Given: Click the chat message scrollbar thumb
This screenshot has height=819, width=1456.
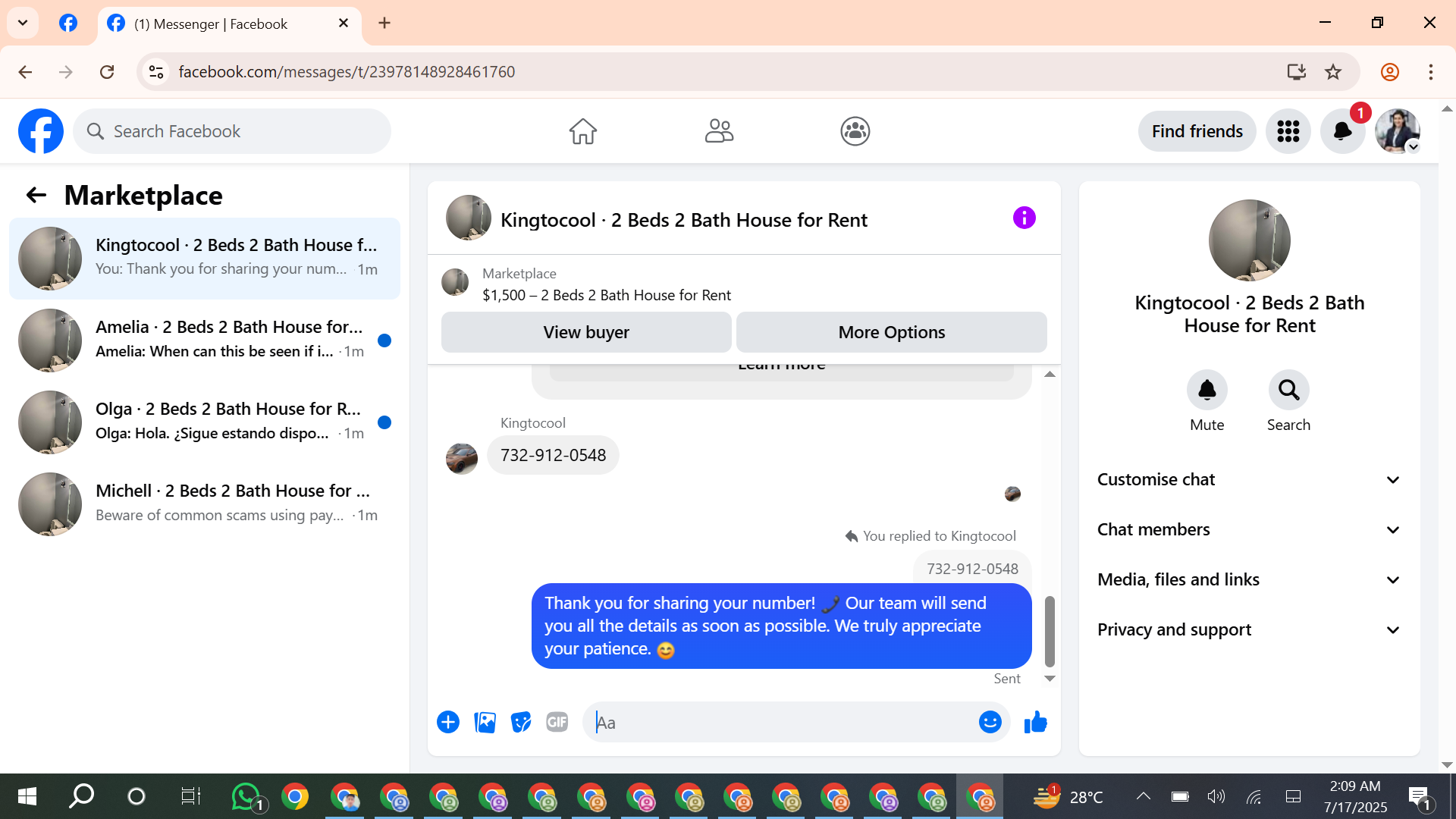Looking at the screenshot, I should (x=1050, y=631).
